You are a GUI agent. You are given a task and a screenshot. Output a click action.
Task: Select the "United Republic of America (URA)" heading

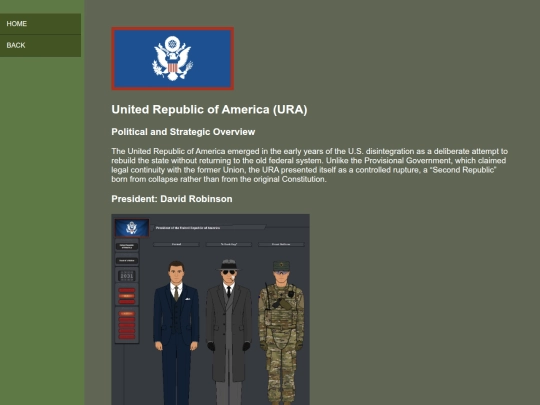209,110
